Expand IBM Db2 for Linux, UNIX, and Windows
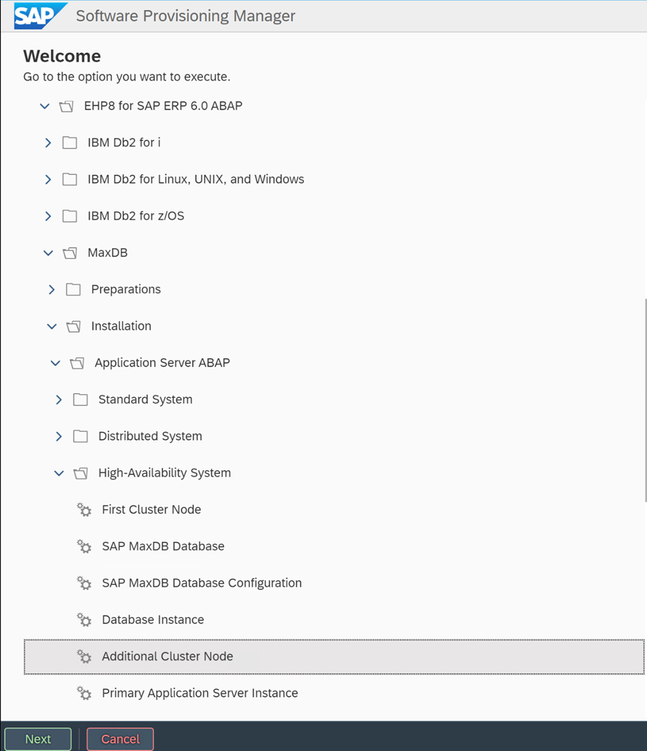 [x=48, y=180]
